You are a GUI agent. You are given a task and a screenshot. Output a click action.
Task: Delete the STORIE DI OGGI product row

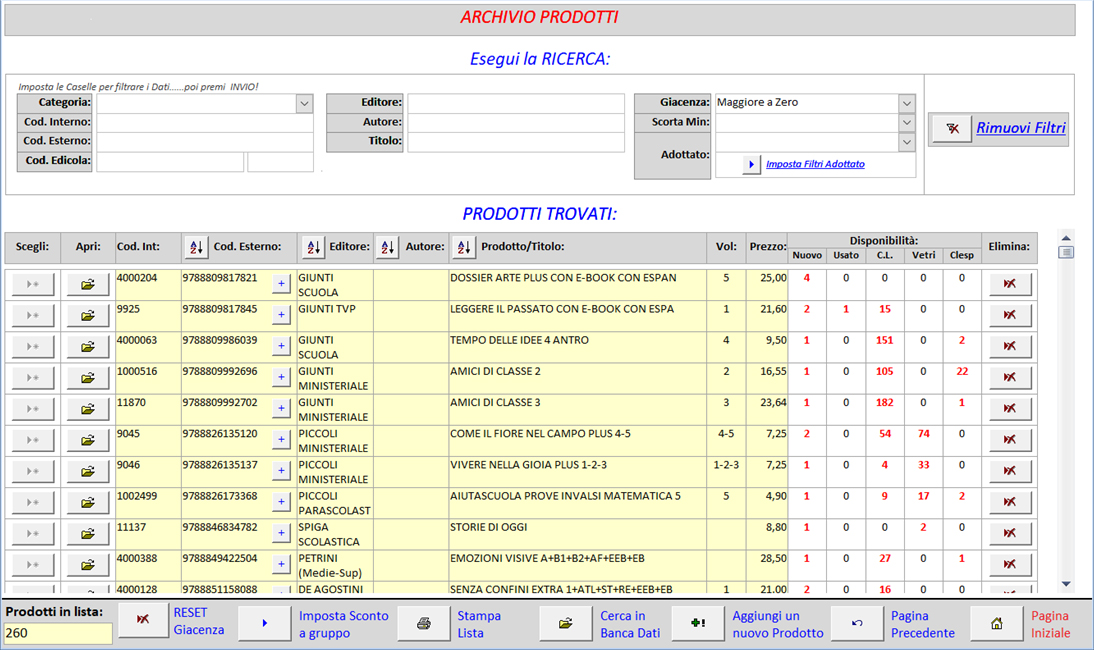click(1010, 534)
